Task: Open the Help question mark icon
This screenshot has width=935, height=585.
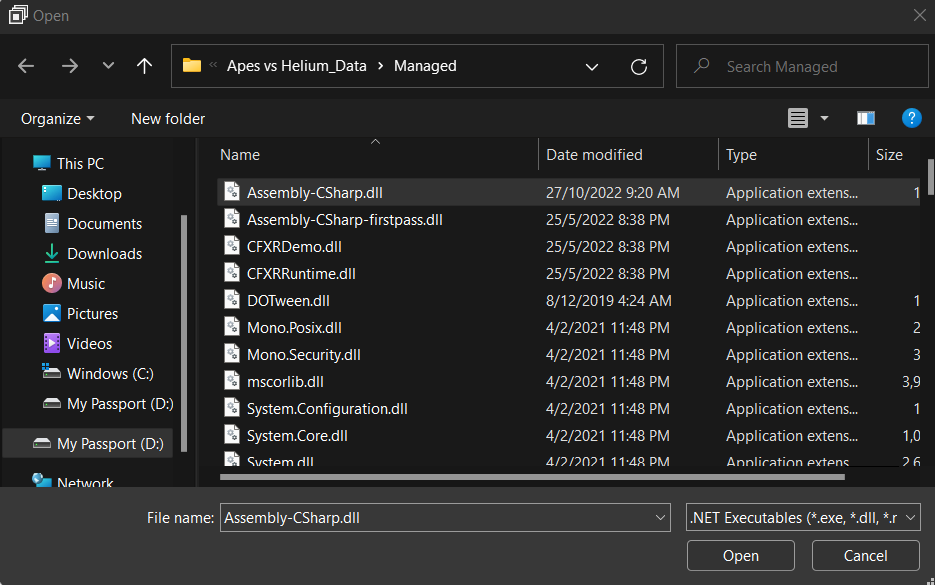Action: click(911, 118)
